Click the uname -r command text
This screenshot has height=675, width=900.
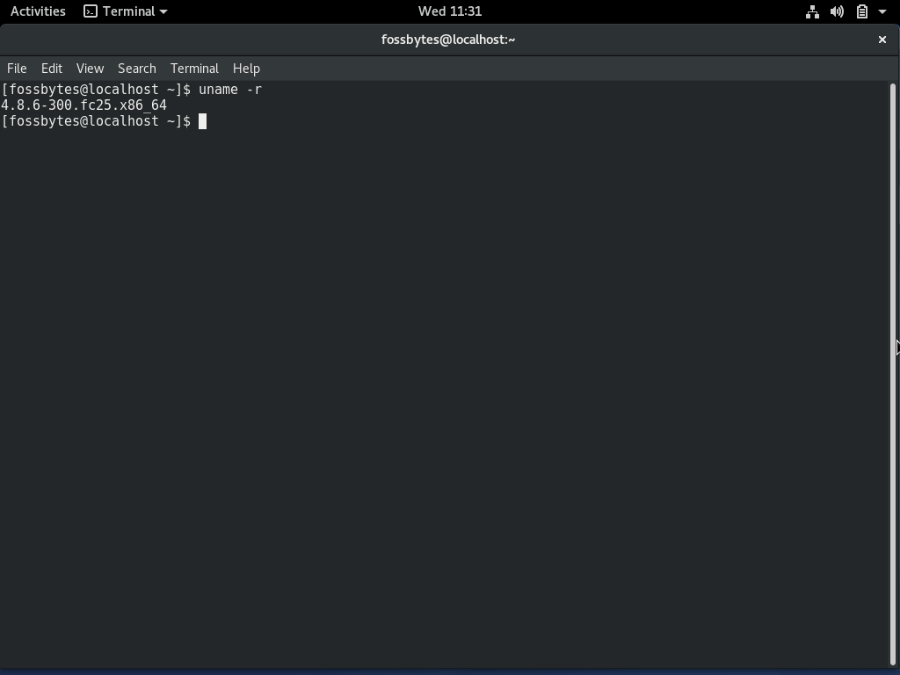click(x=230, y=90)
